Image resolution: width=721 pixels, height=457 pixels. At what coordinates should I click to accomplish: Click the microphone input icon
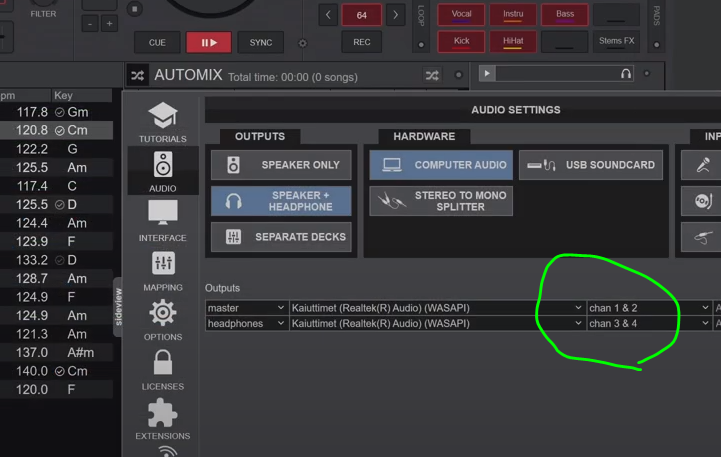tap(702, 164)
